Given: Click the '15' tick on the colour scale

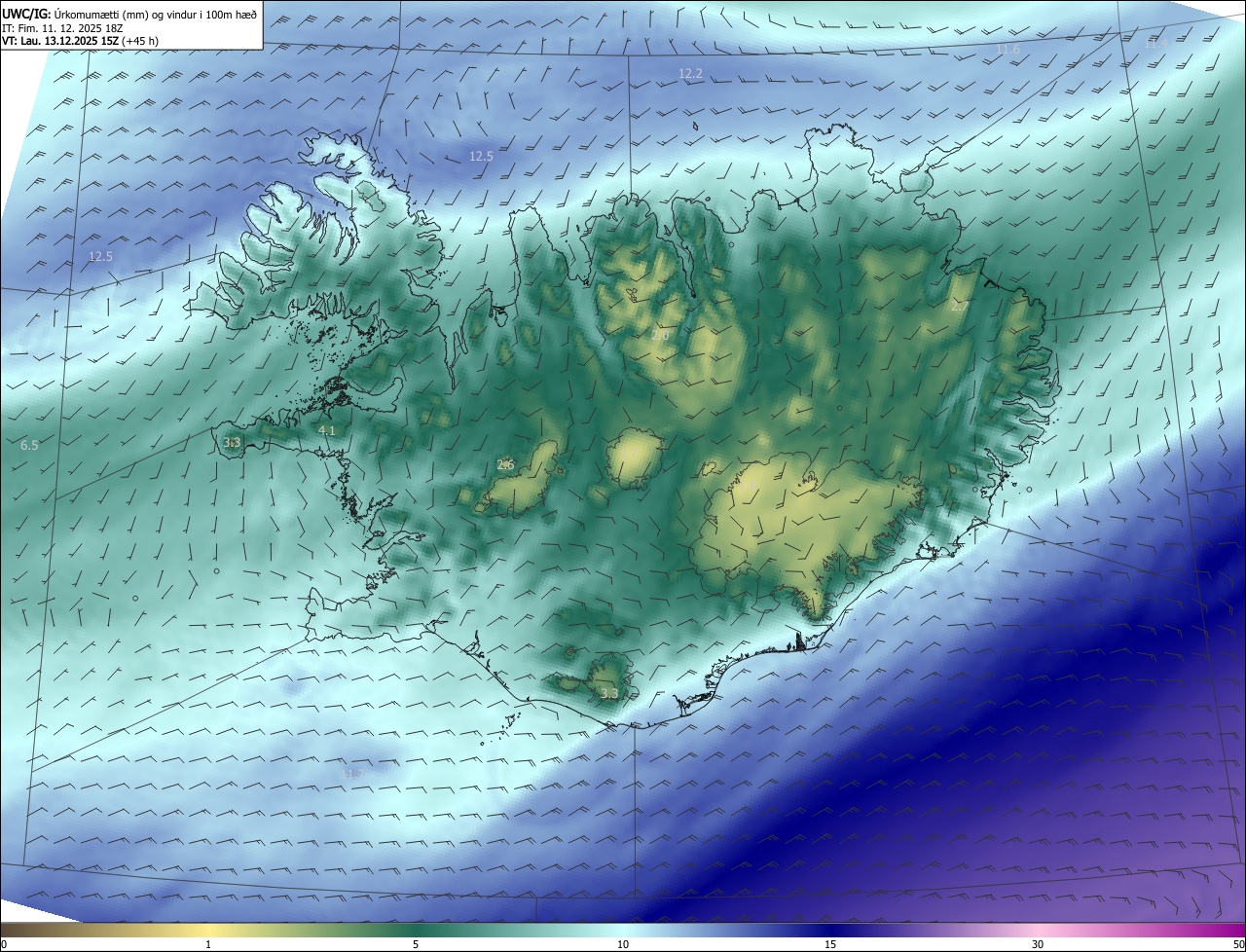Looking at the screenshot, I should tap(830, 944).
